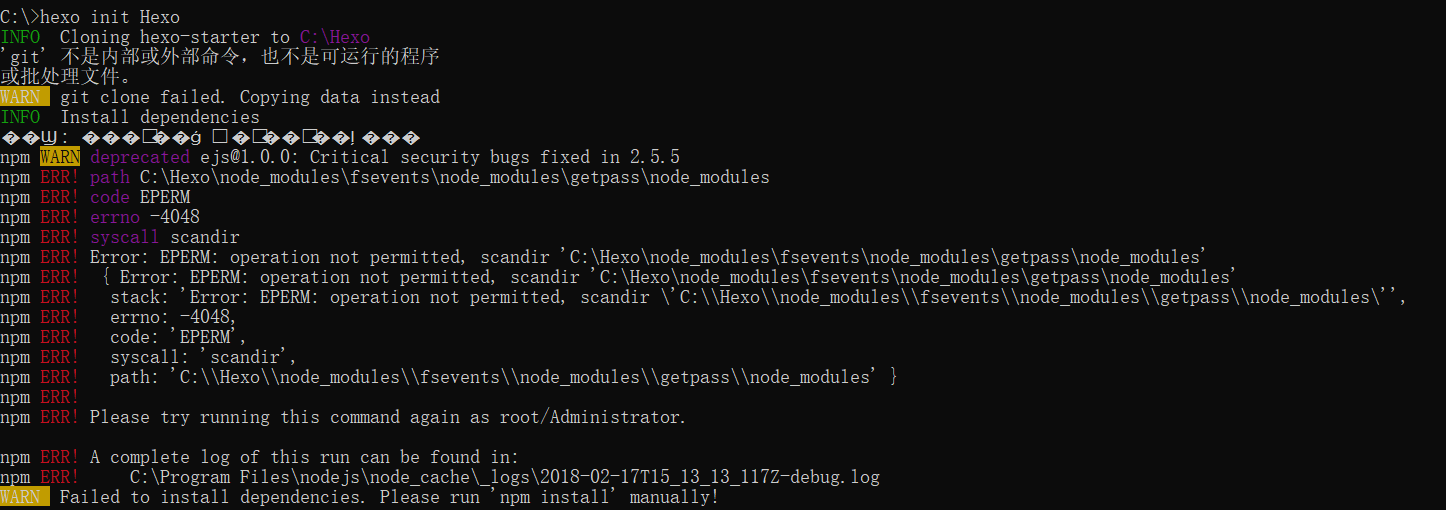Viewport: 1446px width, 510px height.
Task: Click the 'code EPERM' error line
Action: point(139,197)
